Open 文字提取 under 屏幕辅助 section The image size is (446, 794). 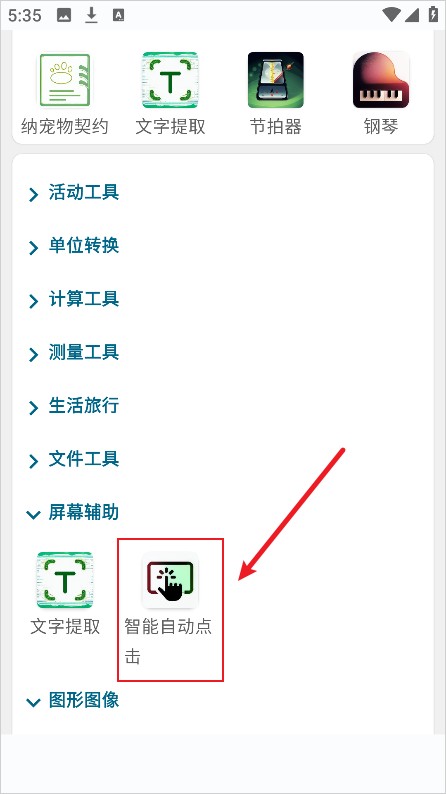(x=65, y=580)
